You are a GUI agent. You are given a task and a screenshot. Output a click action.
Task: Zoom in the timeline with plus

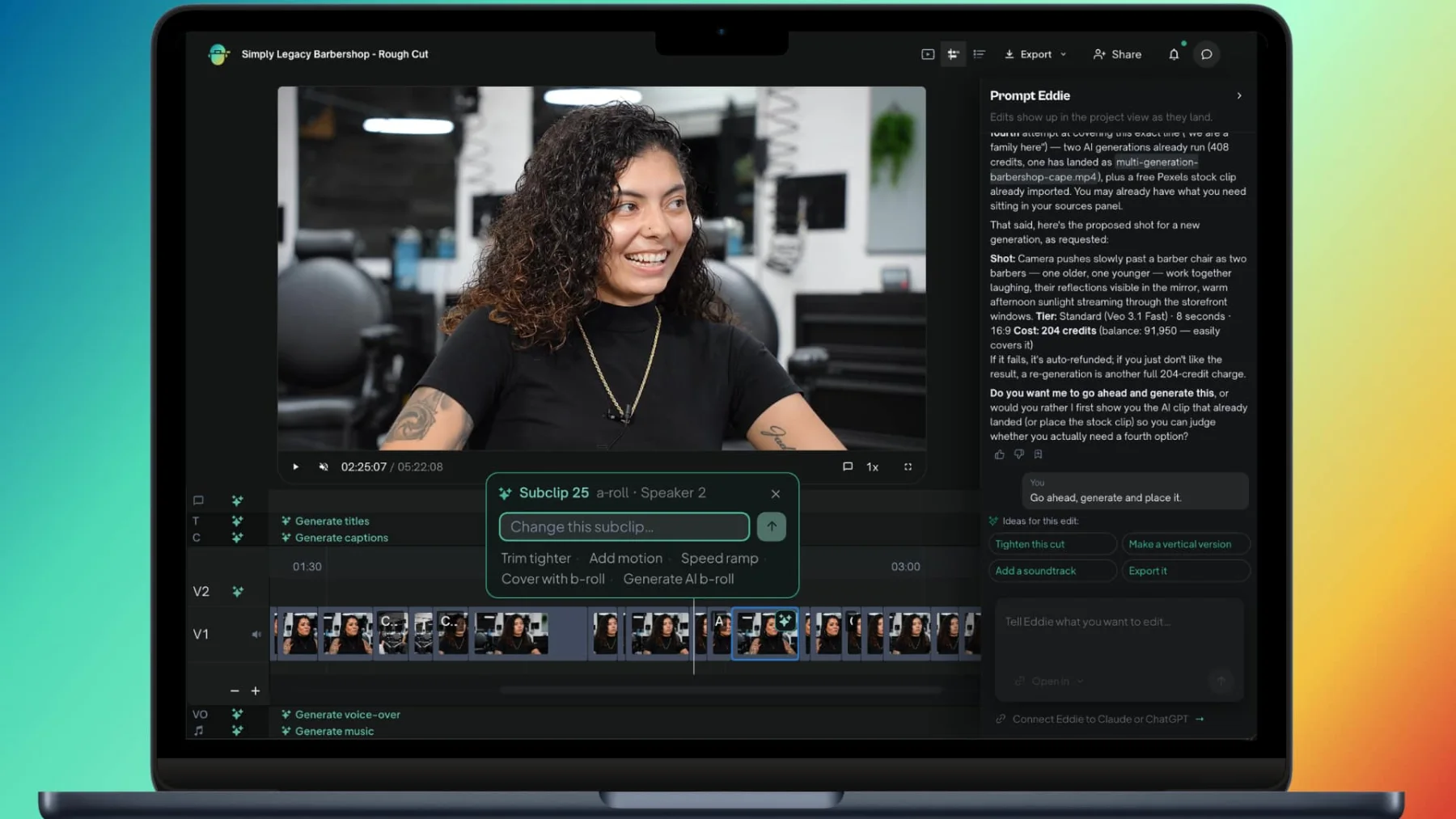[256, 691]
